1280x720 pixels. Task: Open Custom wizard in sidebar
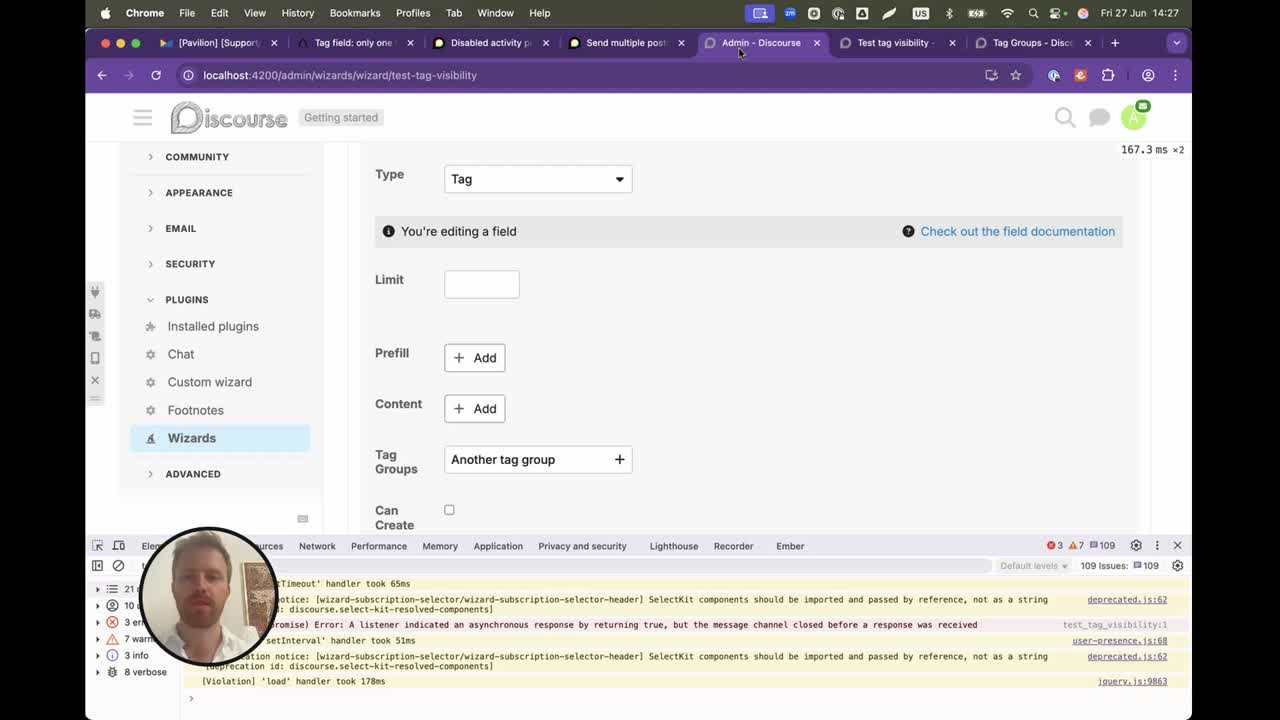click(210, 382)
